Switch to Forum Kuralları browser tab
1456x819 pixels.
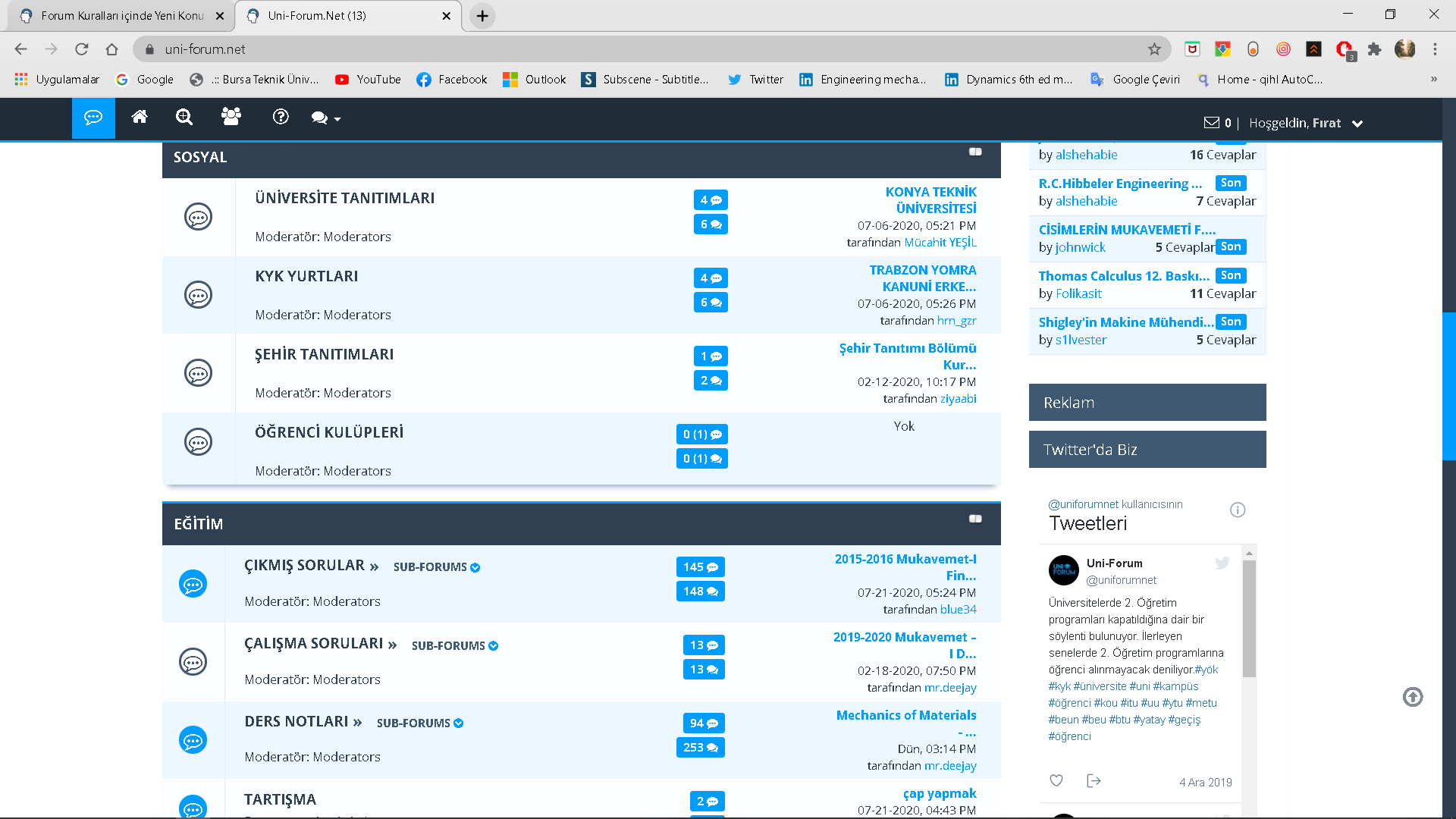(121, 15)
